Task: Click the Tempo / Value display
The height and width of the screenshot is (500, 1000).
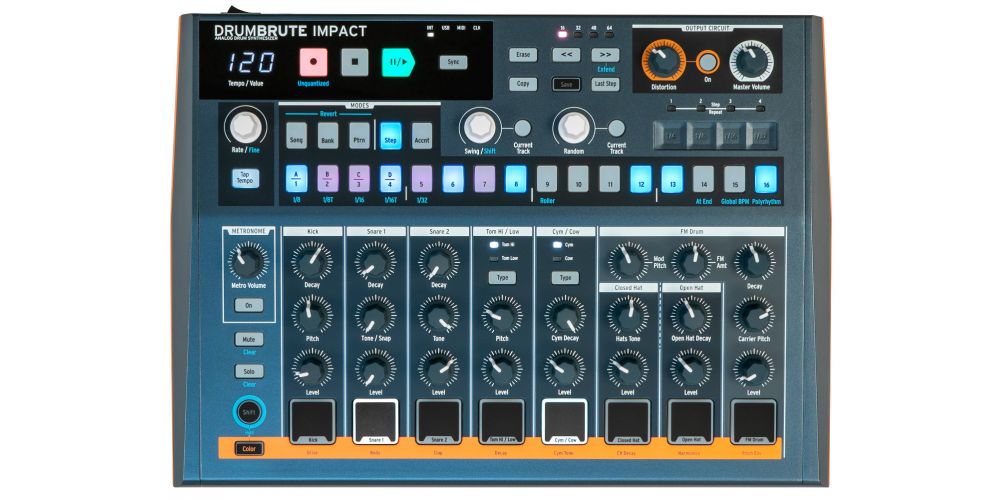Action: tap(251, 62)
